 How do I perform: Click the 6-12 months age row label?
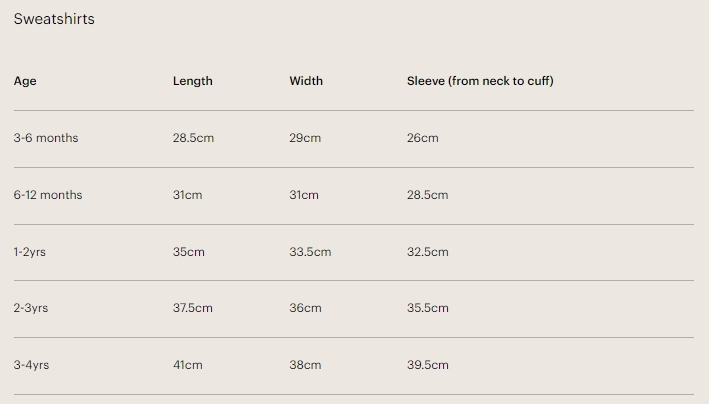pyautogui.click(x=48, y=195)
